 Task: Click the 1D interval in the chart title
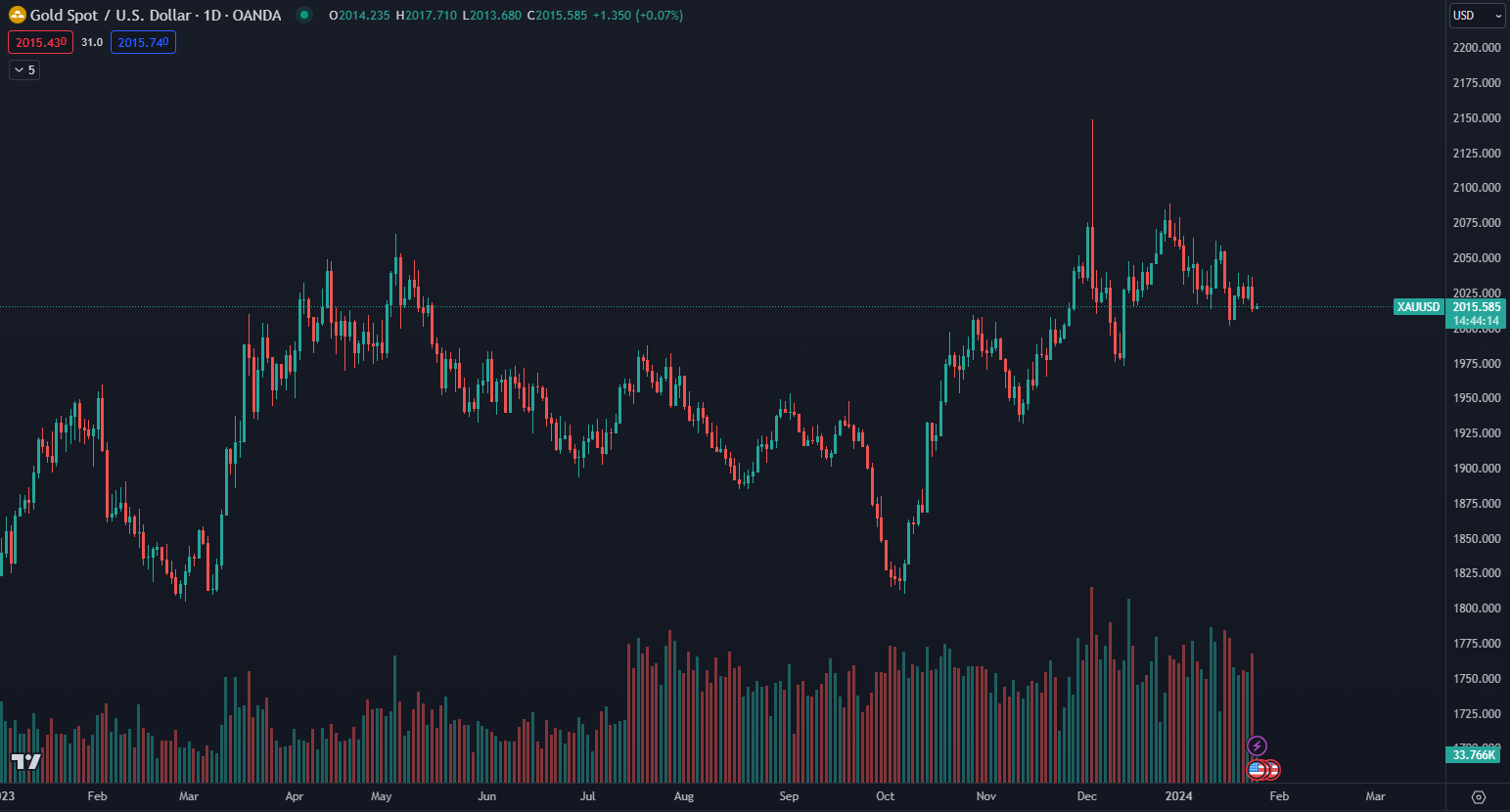point(211,16)
